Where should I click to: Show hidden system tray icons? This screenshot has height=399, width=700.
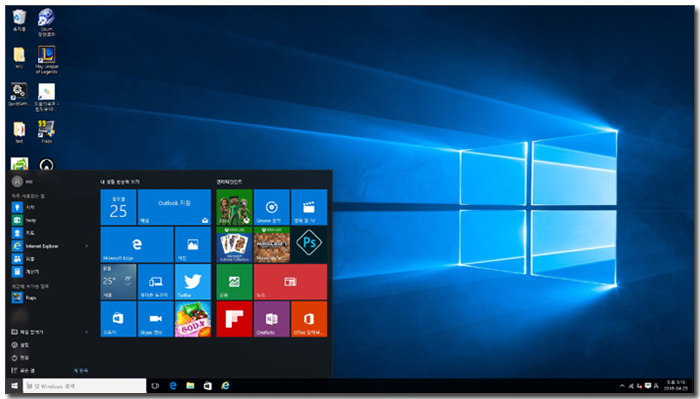click(x=622, y=386)
